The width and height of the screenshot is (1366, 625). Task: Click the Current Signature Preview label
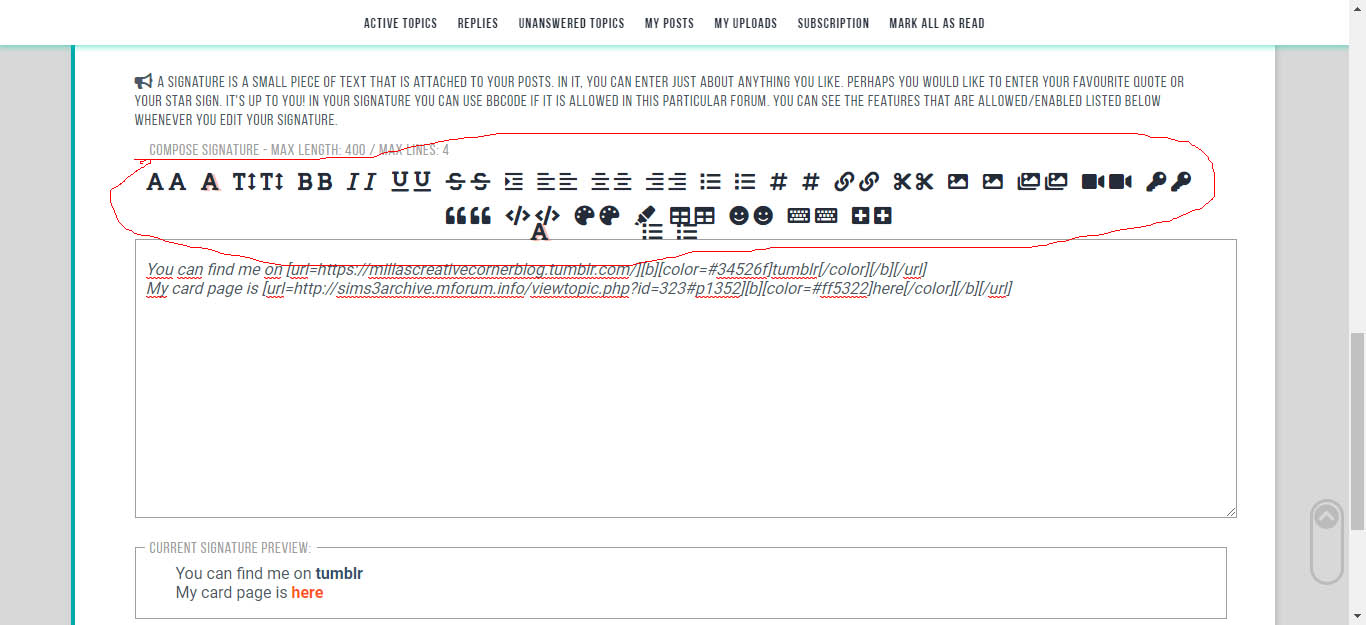pos(230,548)
